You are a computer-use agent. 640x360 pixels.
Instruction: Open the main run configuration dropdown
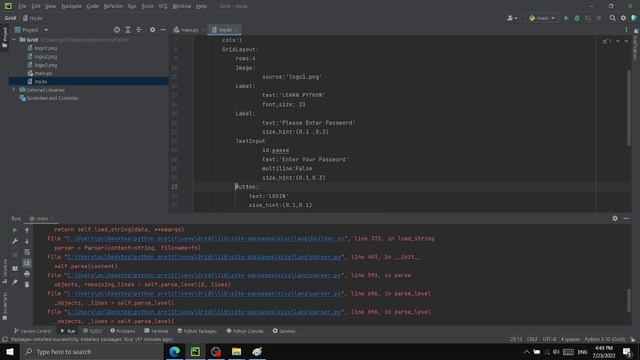click(542, 18)
